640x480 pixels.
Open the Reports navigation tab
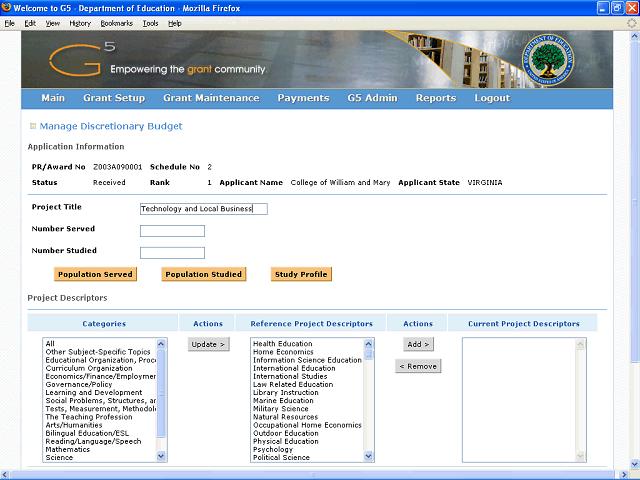coord(436,98)
